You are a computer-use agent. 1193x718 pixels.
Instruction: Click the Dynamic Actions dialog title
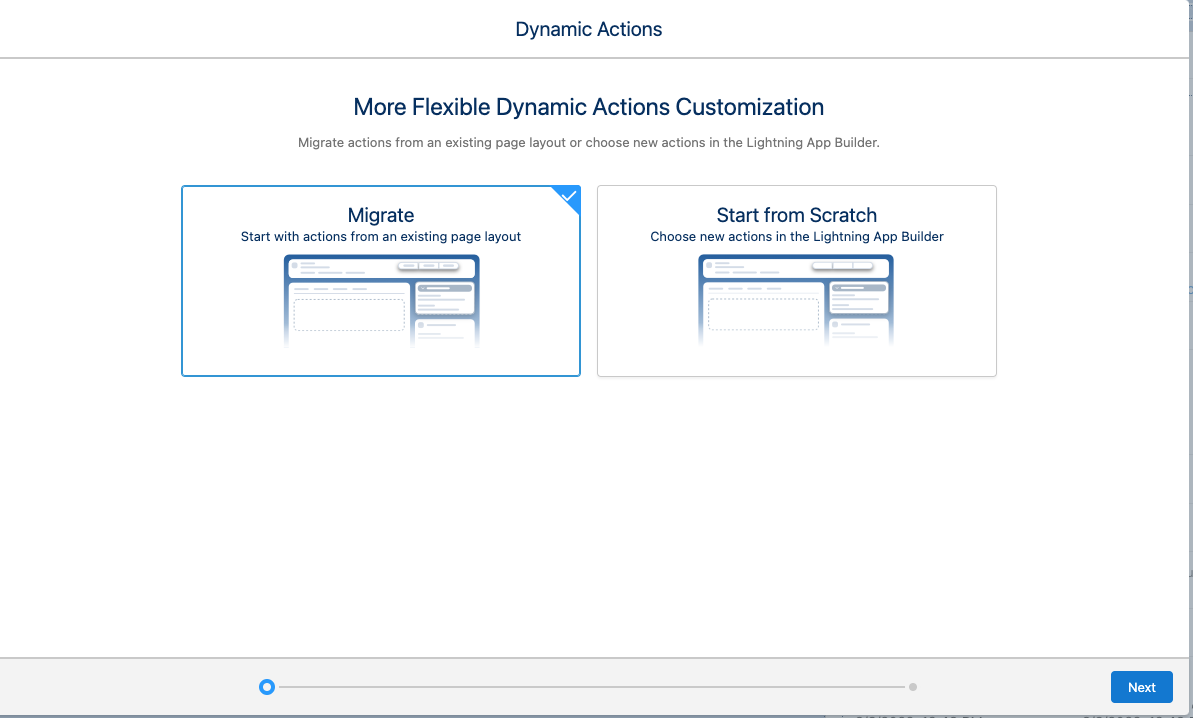[x=588, y=29]
